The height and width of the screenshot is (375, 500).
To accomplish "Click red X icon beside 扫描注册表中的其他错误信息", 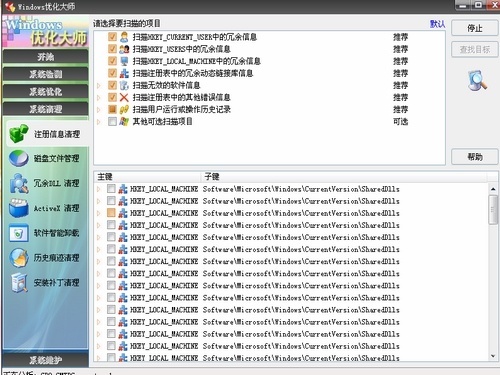I will click(124, 97).
